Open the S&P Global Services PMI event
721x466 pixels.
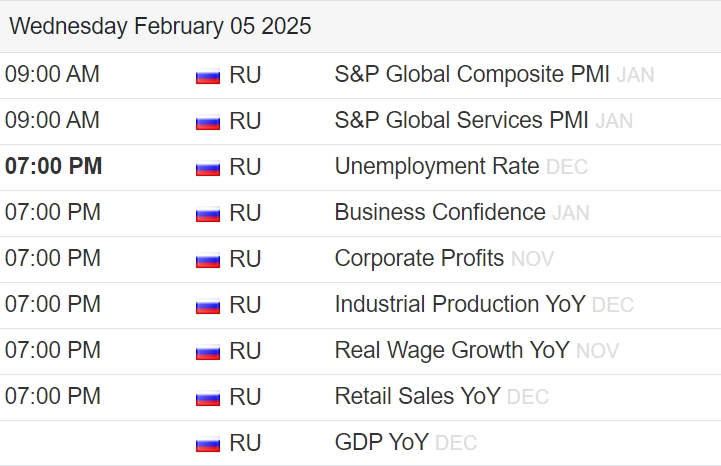461,121
